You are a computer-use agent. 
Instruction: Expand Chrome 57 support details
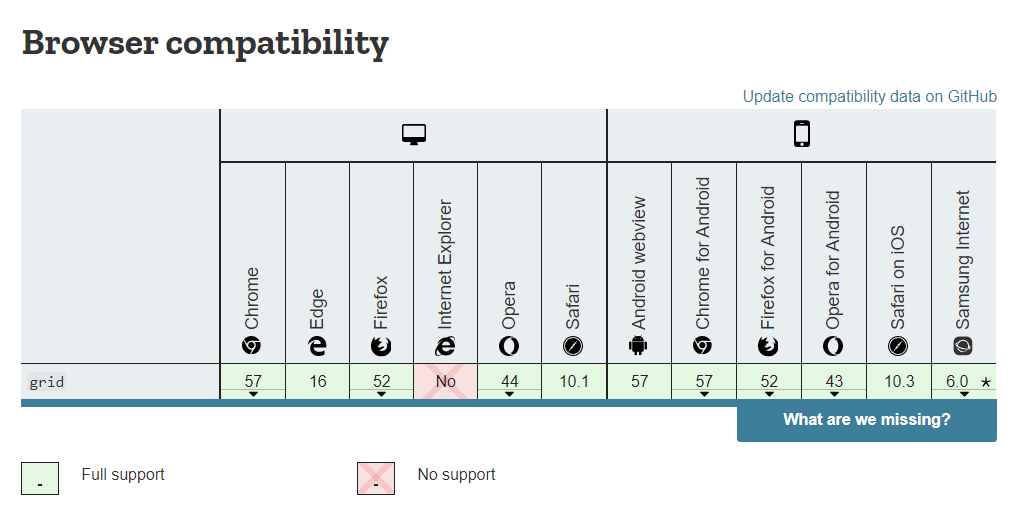[253, 382]
